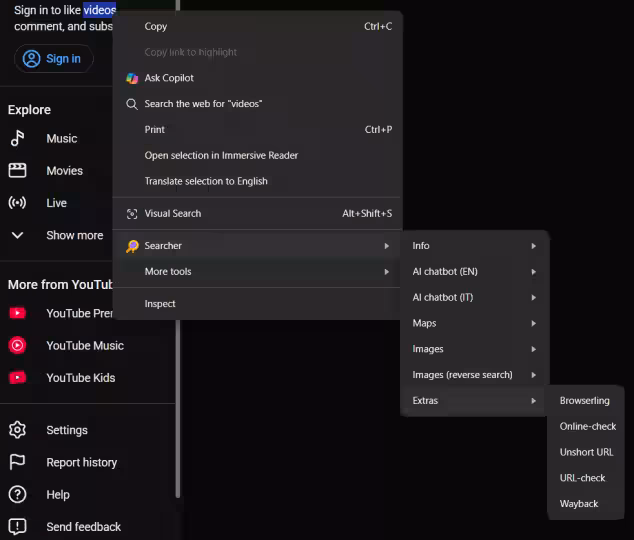Expand the Show more chevron

[17, 235]
